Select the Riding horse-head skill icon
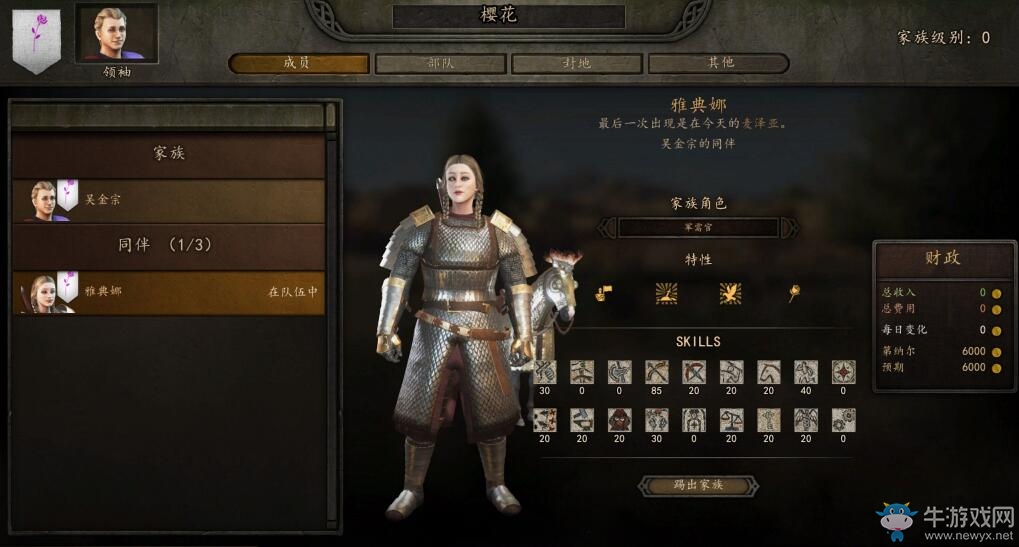Screen dimensions: 1019x547 [x=769, y=373]
